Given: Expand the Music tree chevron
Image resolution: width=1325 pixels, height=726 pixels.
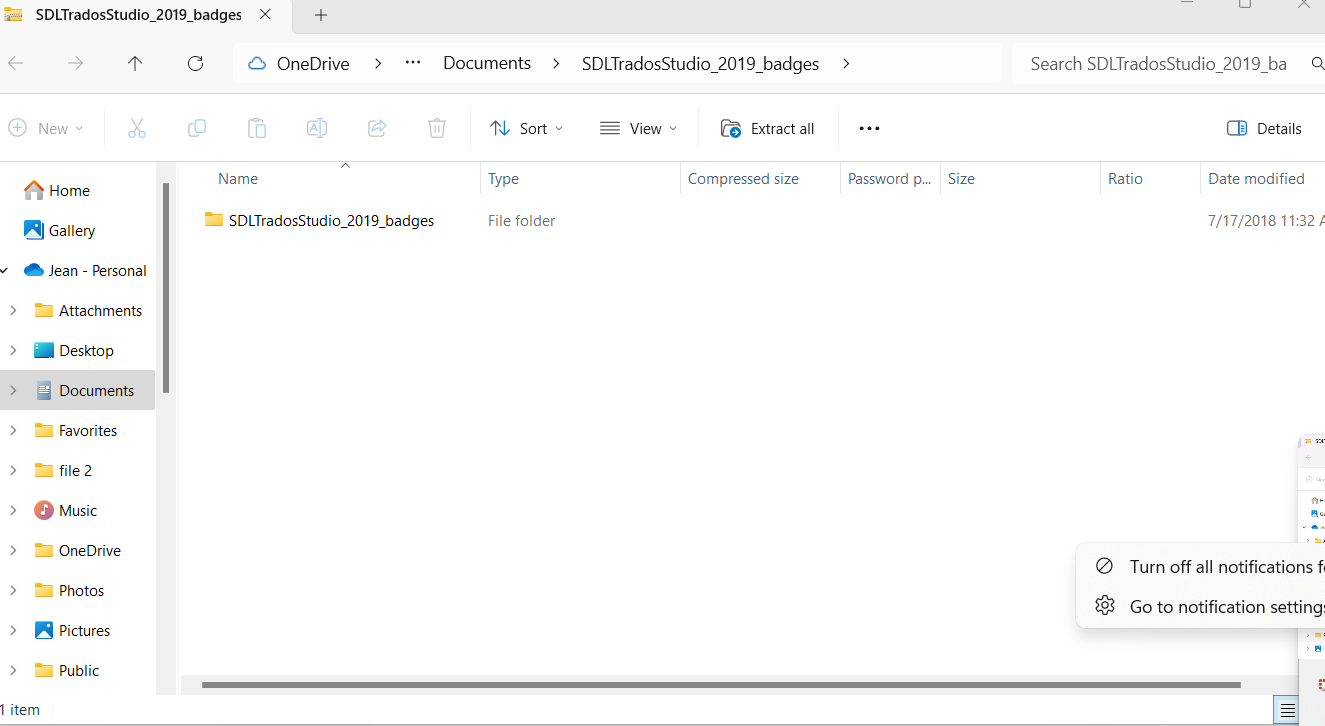Looking at the screenshot, I should tap(13, 510).
